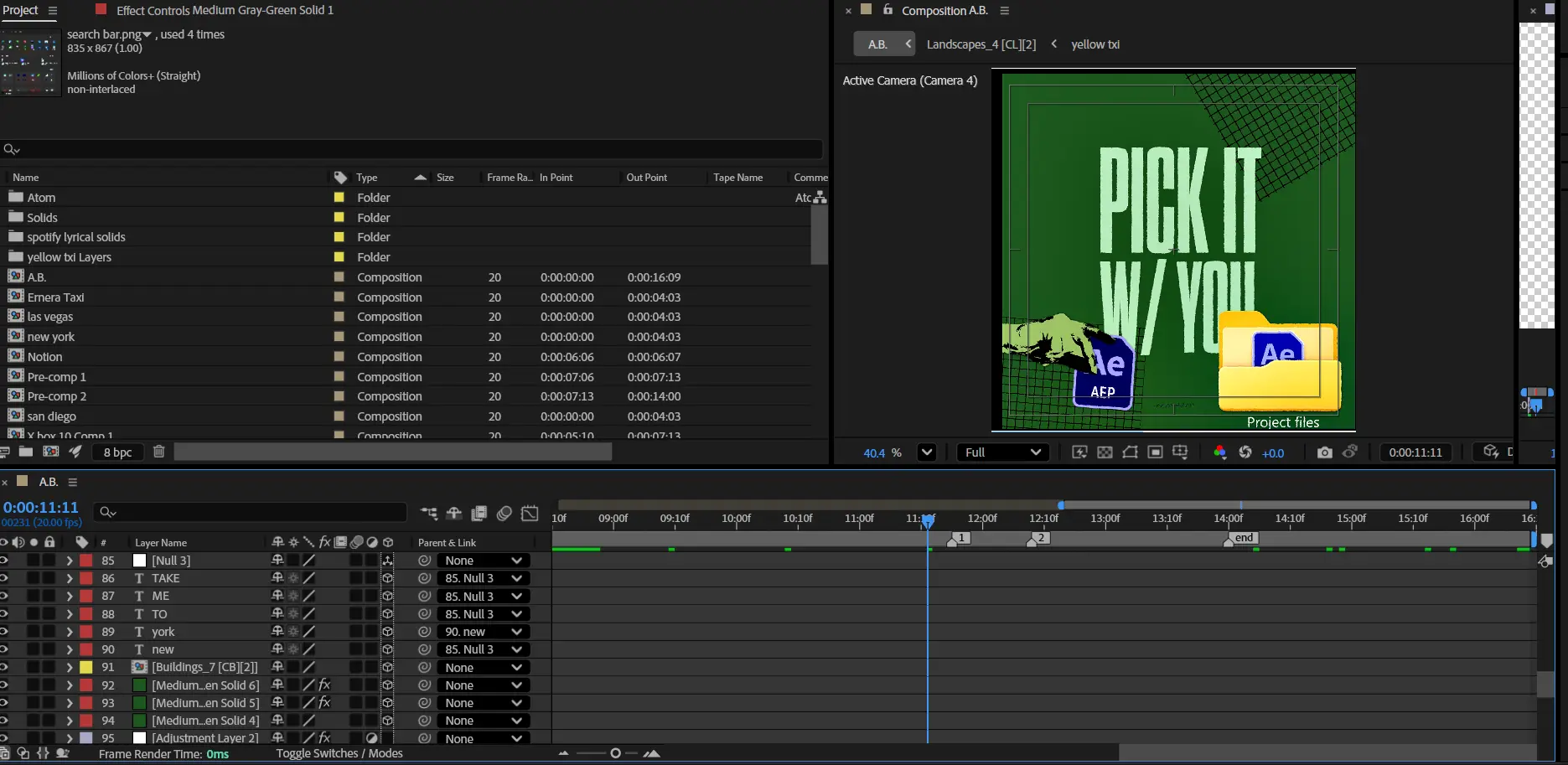Viewport: 1568px width, 765px height.
Task: Hide the TAKE text layer
Action: (4, 578)
